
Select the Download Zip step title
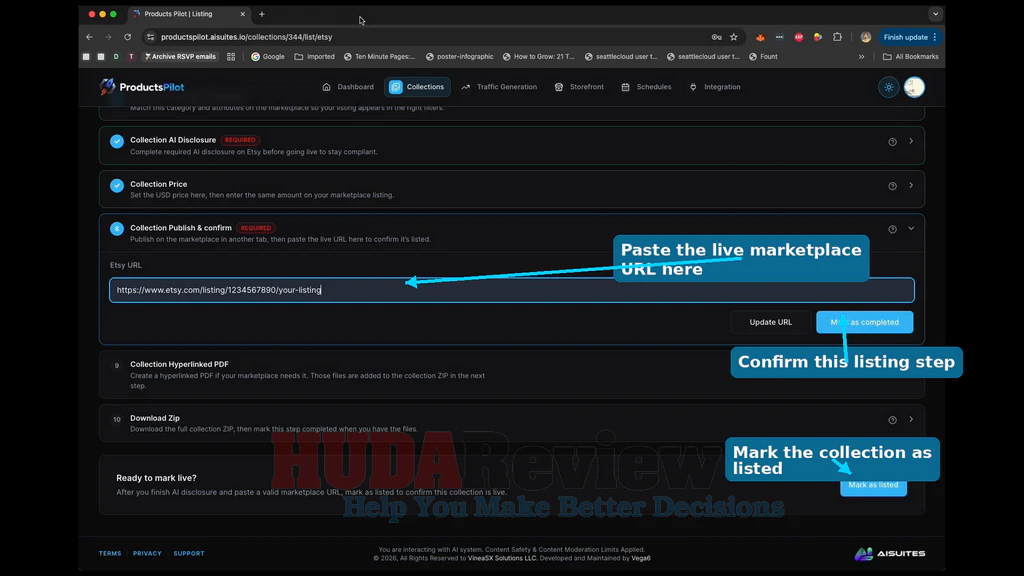pyautogui.click(x=155, y=418)
